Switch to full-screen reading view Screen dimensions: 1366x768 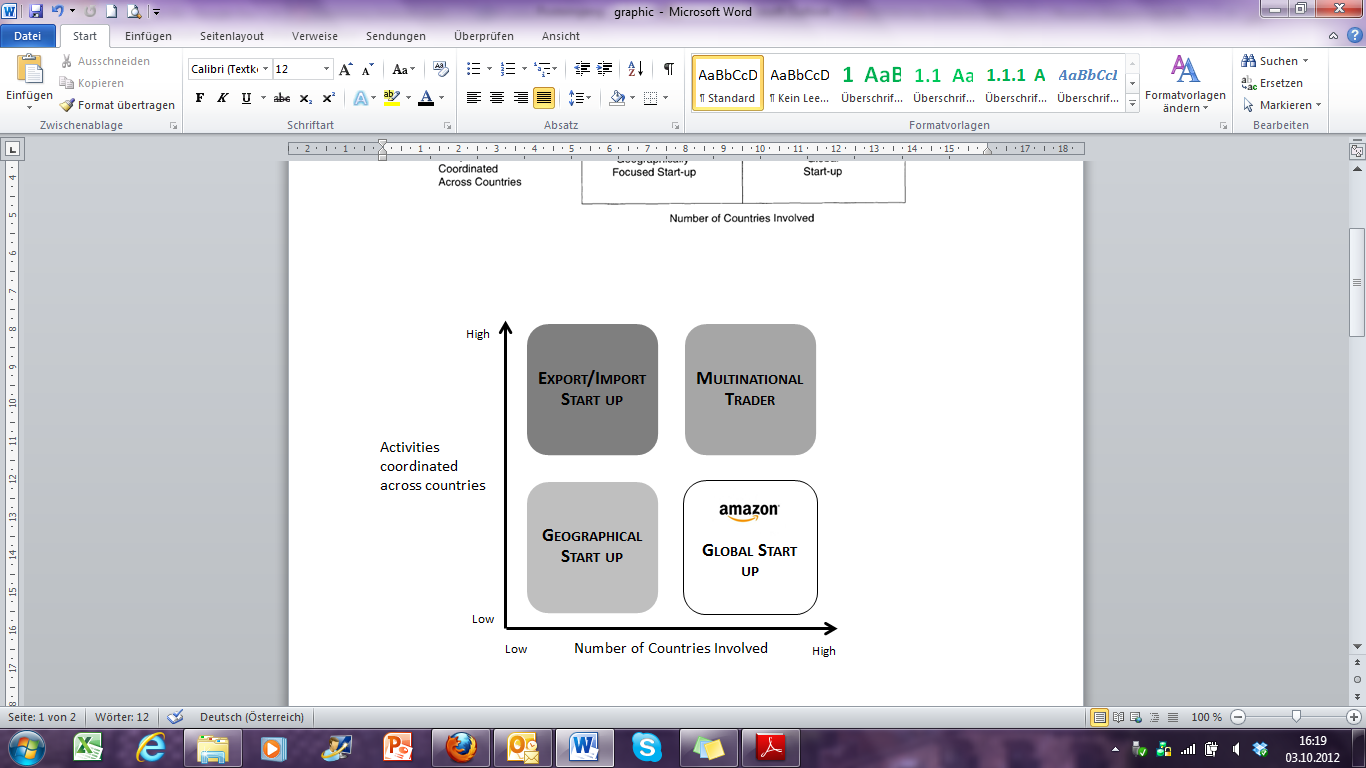pos(1117,717)
